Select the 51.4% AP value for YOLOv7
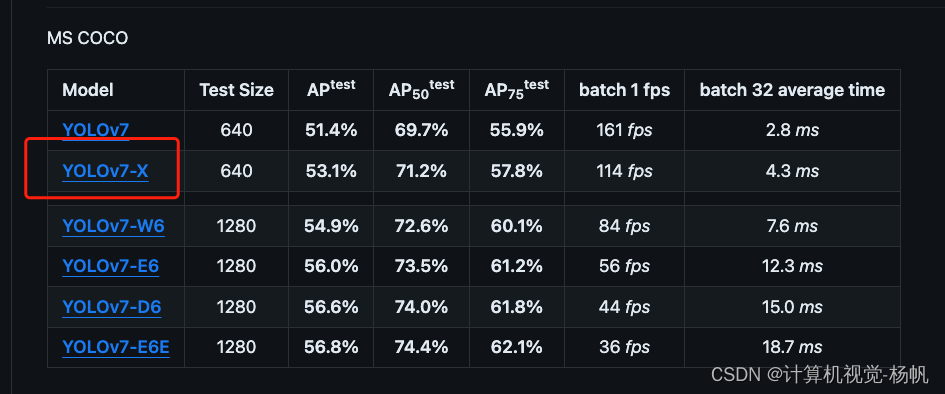The image size is (945, 394). pos(331,130)
